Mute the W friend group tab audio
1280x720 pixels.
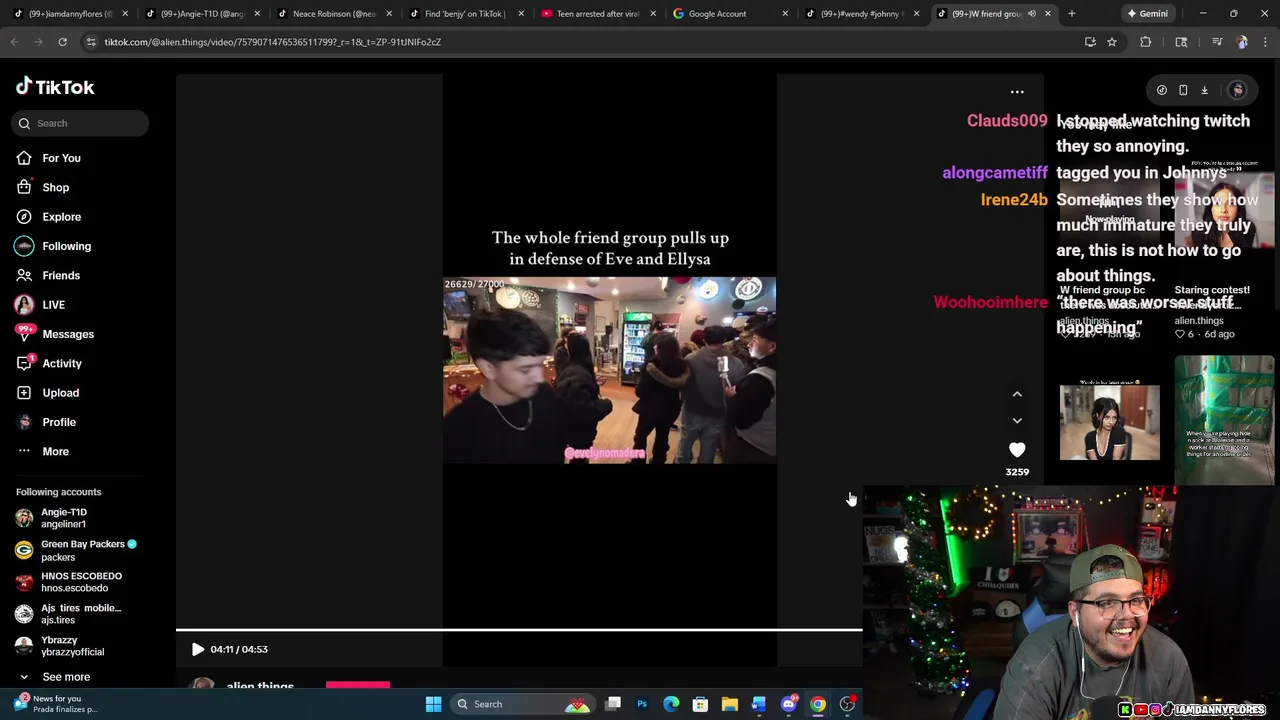click(x=1031, y=14)
